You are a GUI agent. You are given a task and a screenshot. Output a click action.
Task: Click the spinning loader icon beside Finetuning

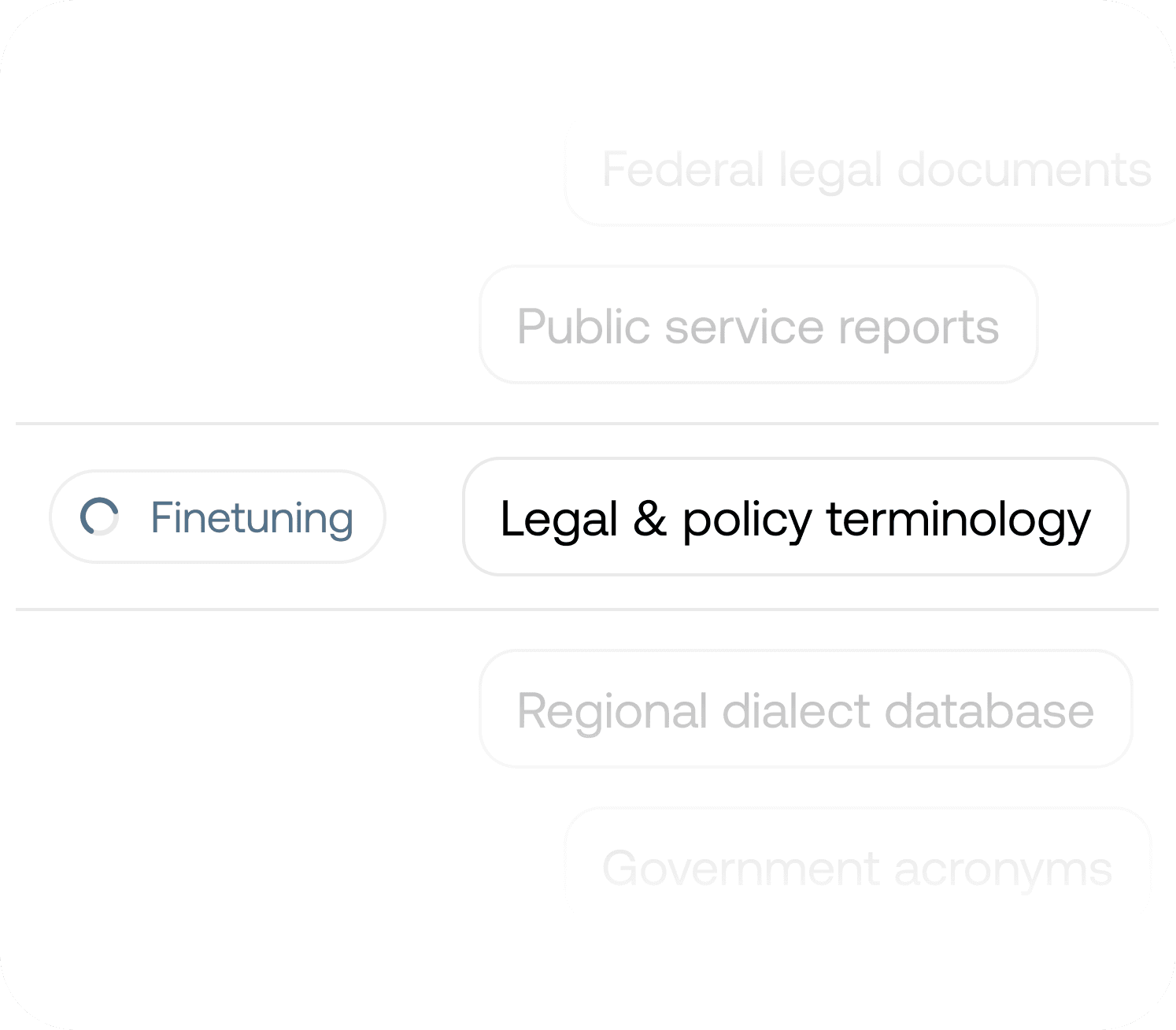(x=100, y=517)
